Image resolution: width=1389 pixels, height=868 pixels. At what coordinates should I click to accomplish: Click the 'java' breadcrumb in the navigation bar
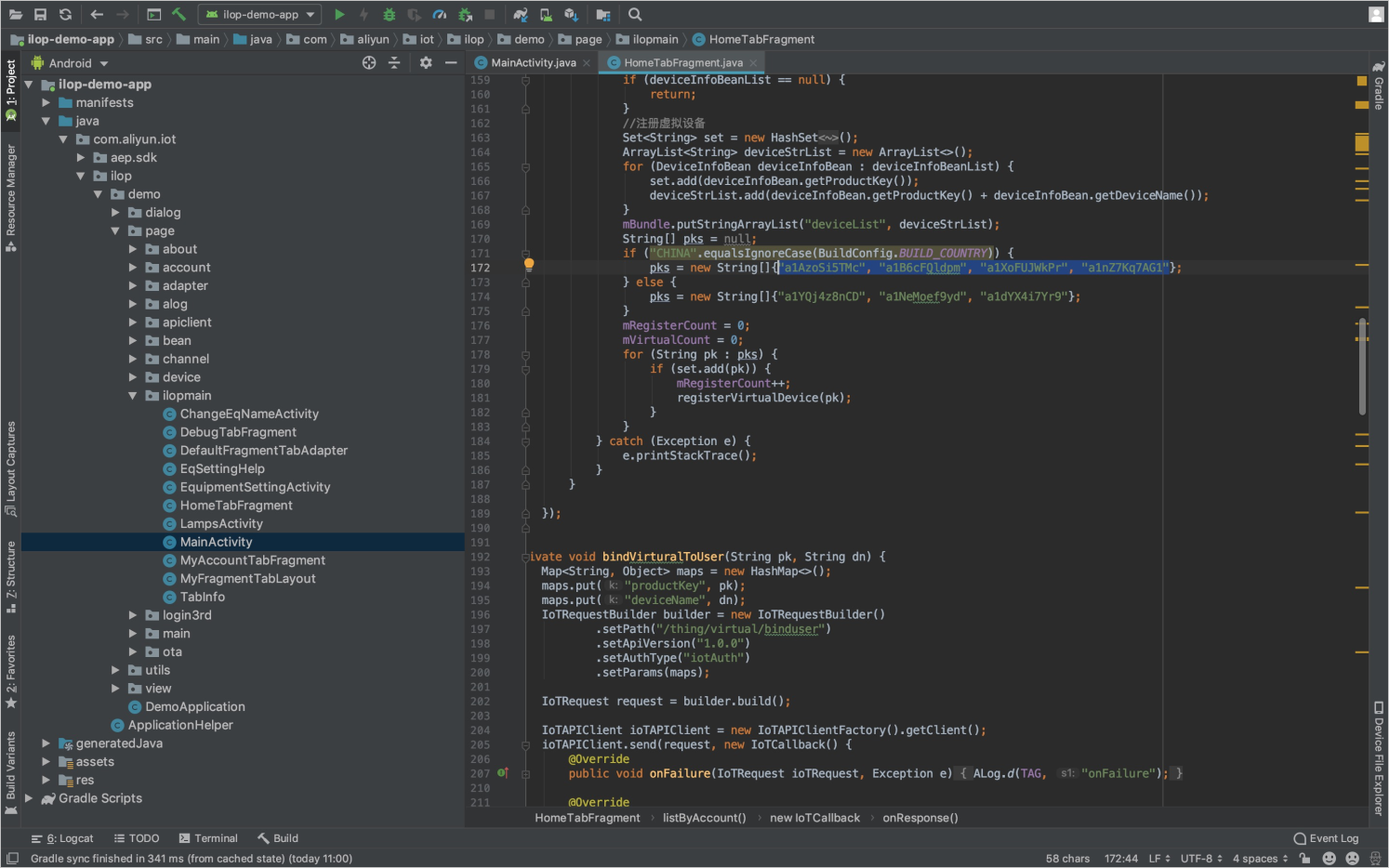click(x=253, y=39)
